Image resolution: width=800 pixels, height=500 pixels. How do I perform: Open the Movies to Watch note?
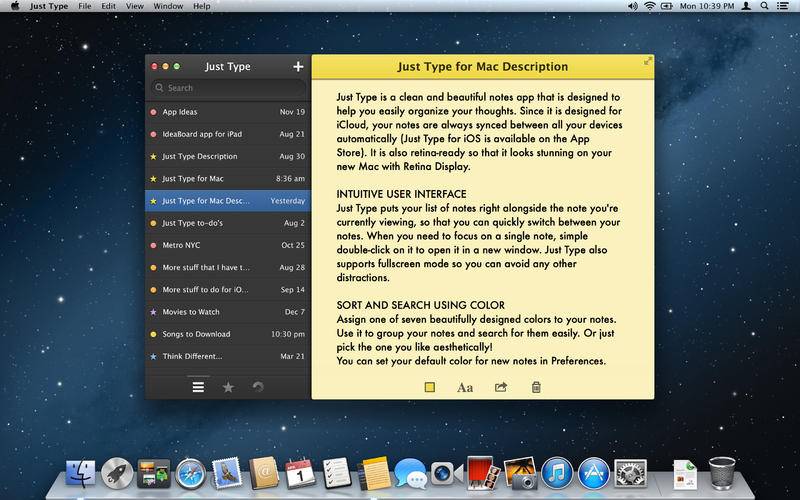click(228, 312)
